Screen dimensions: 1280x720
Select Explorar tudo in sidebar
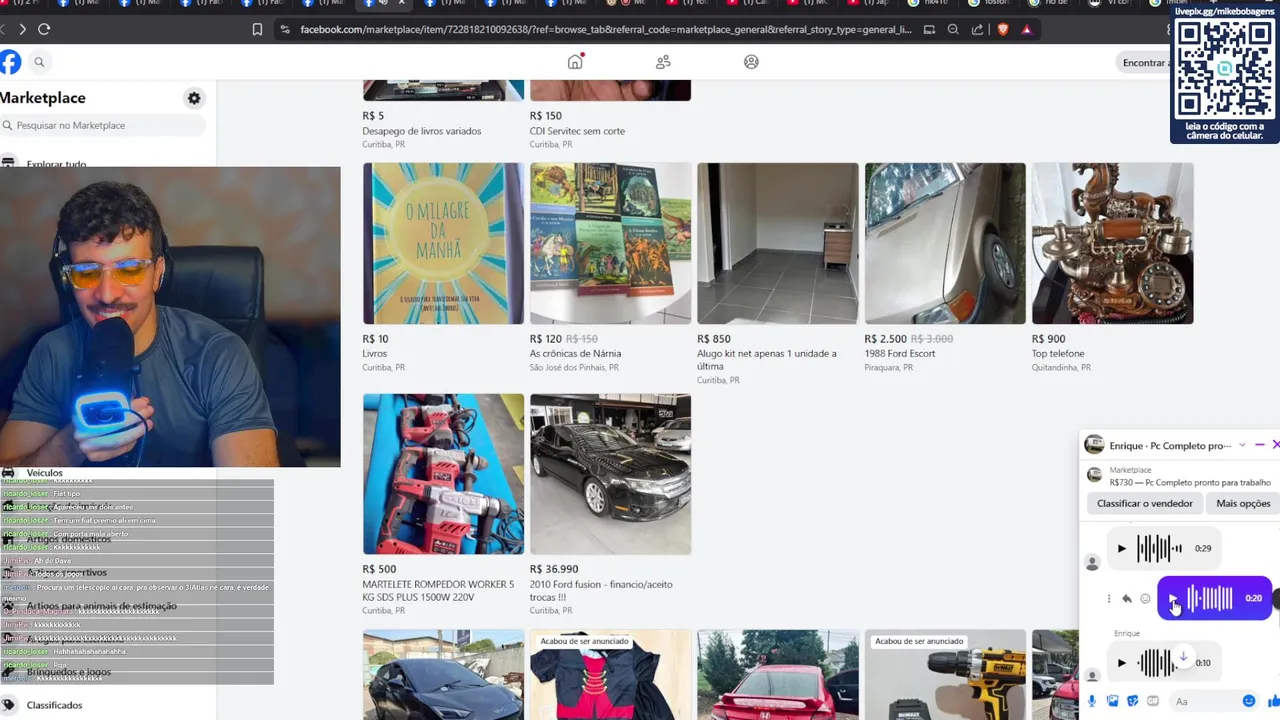56,163
